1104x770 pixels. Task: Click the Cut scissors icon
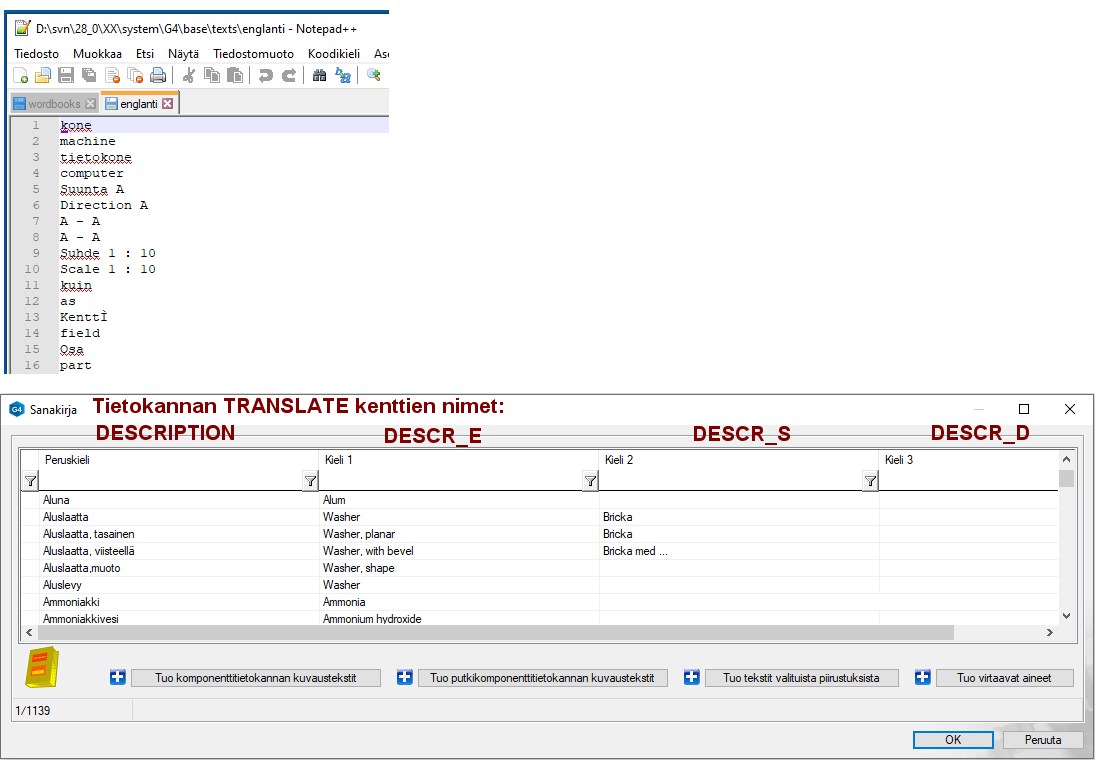pyautogui.click(x=188, y=75)
